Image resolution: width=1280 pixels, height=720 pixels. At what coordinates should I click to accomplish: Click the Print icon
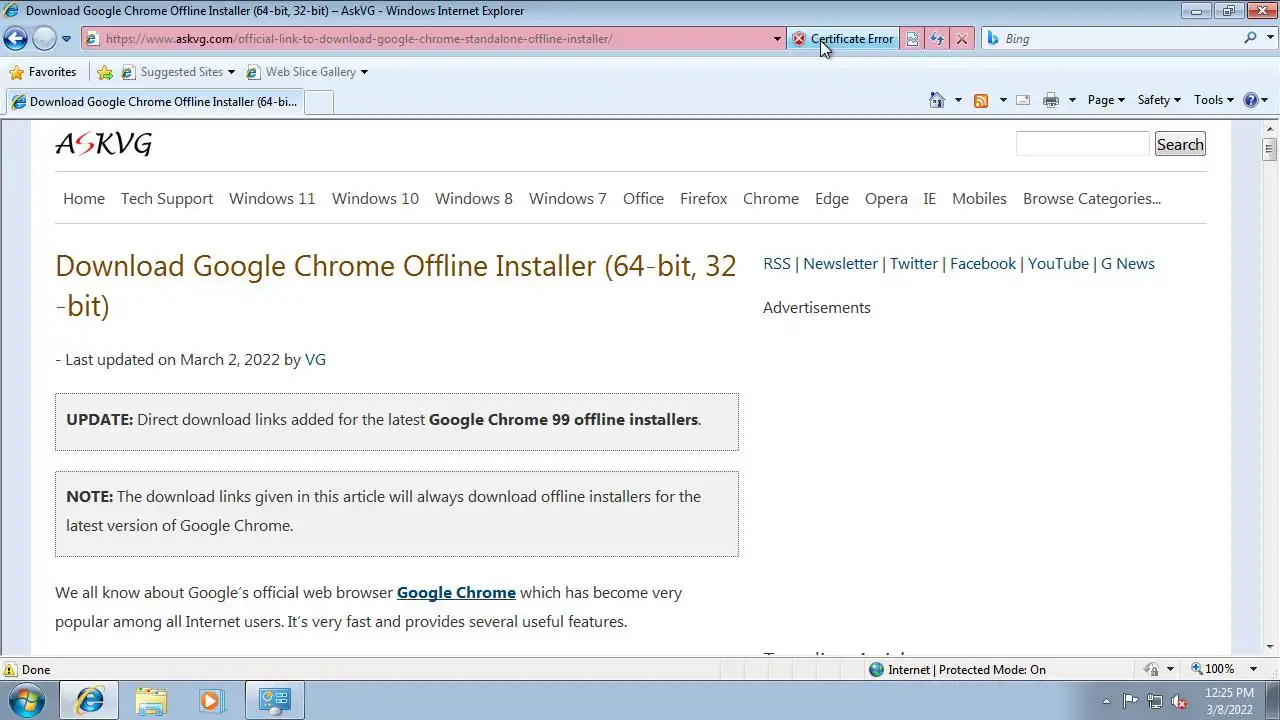tap(1051, 100)
